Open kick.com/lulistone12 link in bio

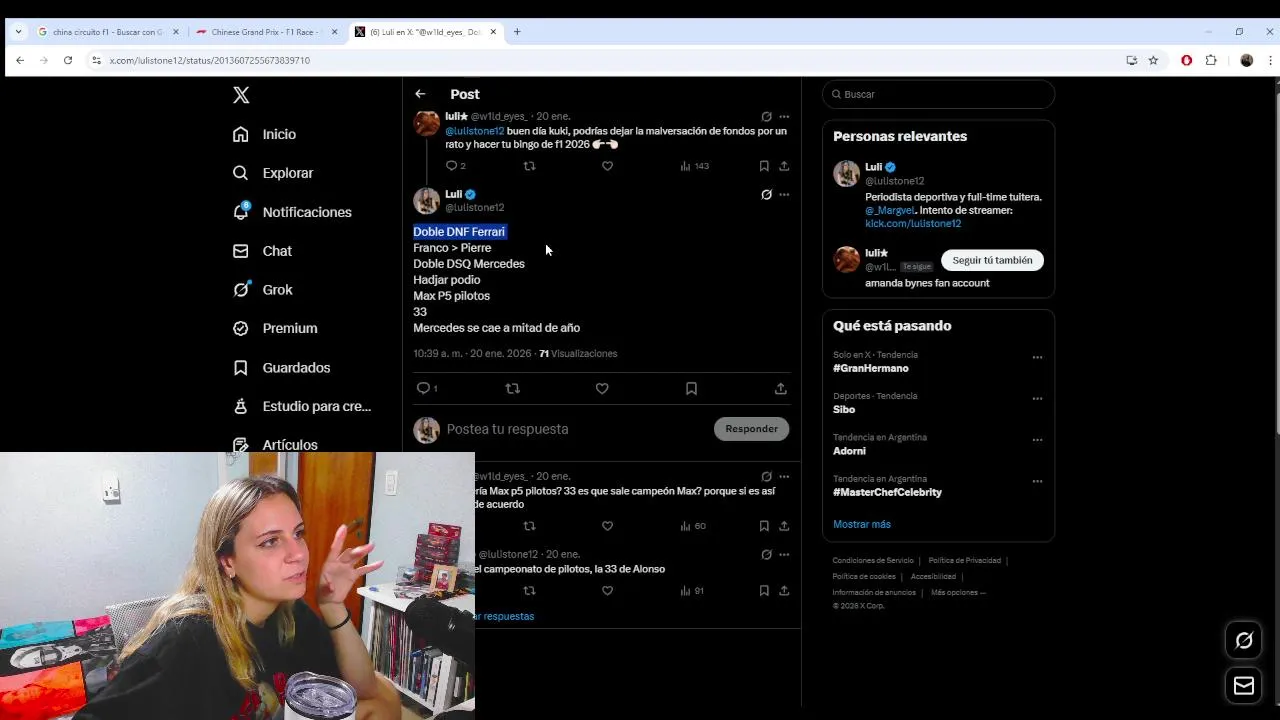(913, 224)
